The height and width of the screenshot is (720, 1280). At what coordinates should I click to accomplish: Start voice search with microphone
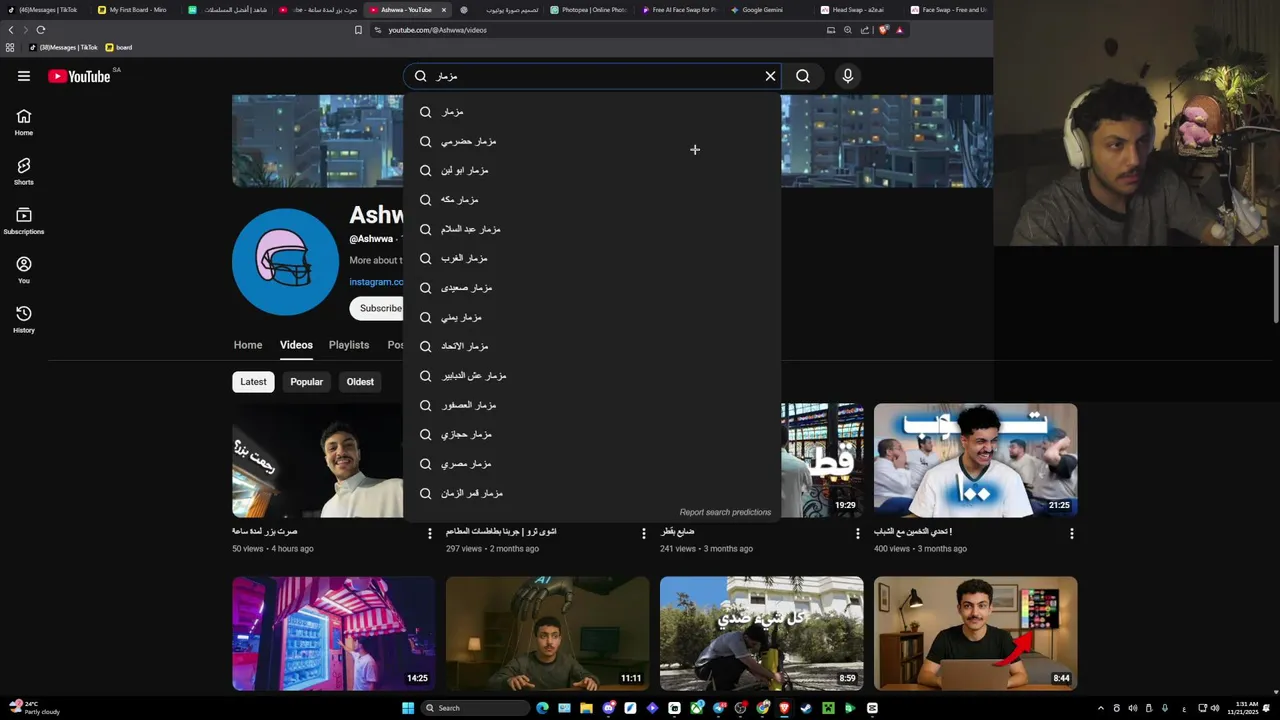click(848, 76)
